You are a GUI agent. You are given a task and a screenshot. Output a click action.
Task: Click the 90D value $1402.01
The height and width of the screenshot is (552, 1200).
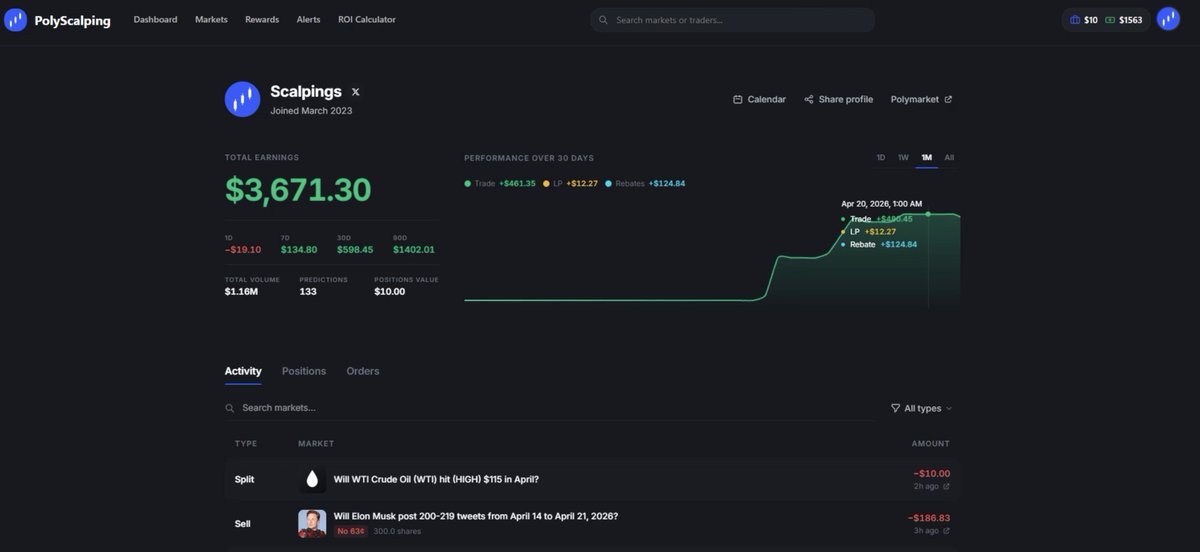click(414, 250)
